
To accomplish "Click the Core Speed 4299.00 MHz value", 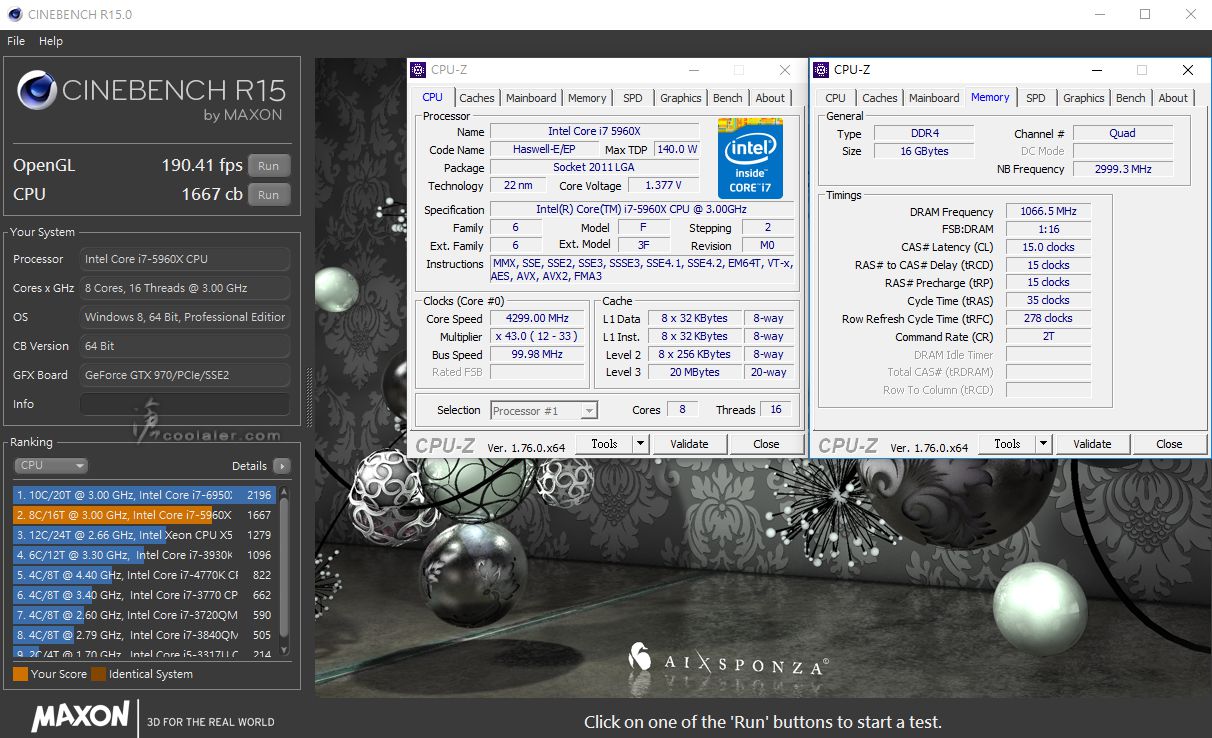I will pyautogui.click(x=538, y=319).
